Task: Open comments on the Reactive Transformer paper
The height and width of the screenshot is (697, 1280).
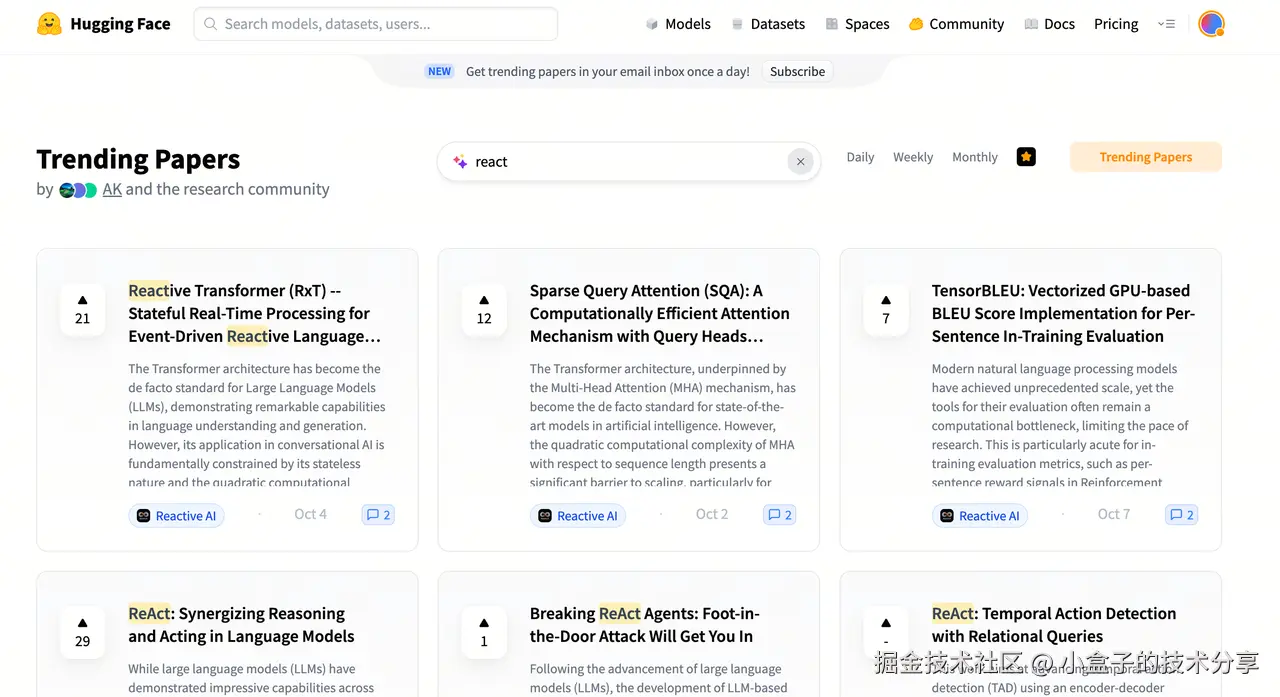Action: (378, 515)
